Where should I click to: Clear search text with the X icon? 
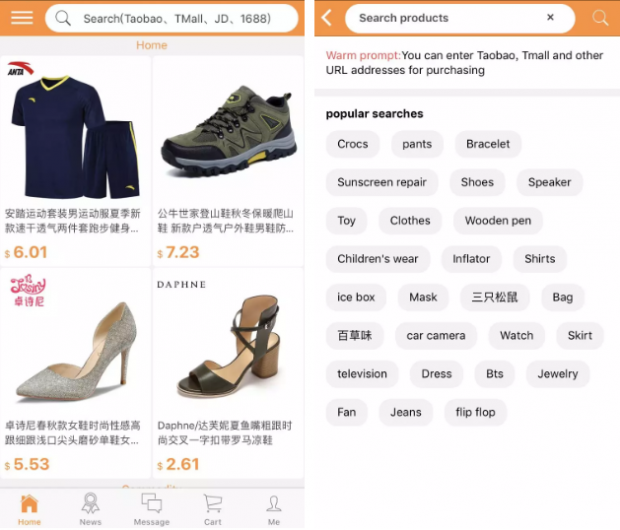click(x=550, y=17)
